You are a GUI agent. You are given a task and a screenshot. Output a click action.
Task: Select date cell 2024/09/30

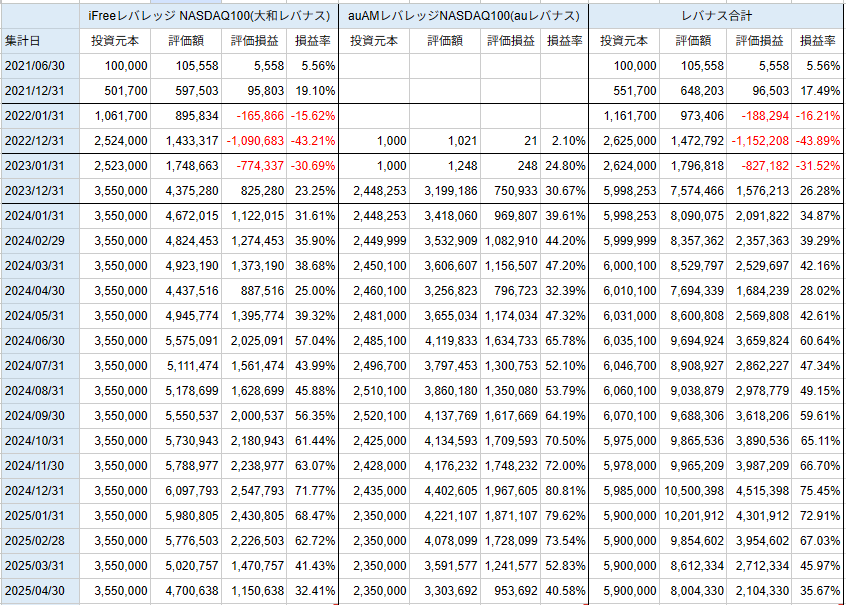coord(40,416)
